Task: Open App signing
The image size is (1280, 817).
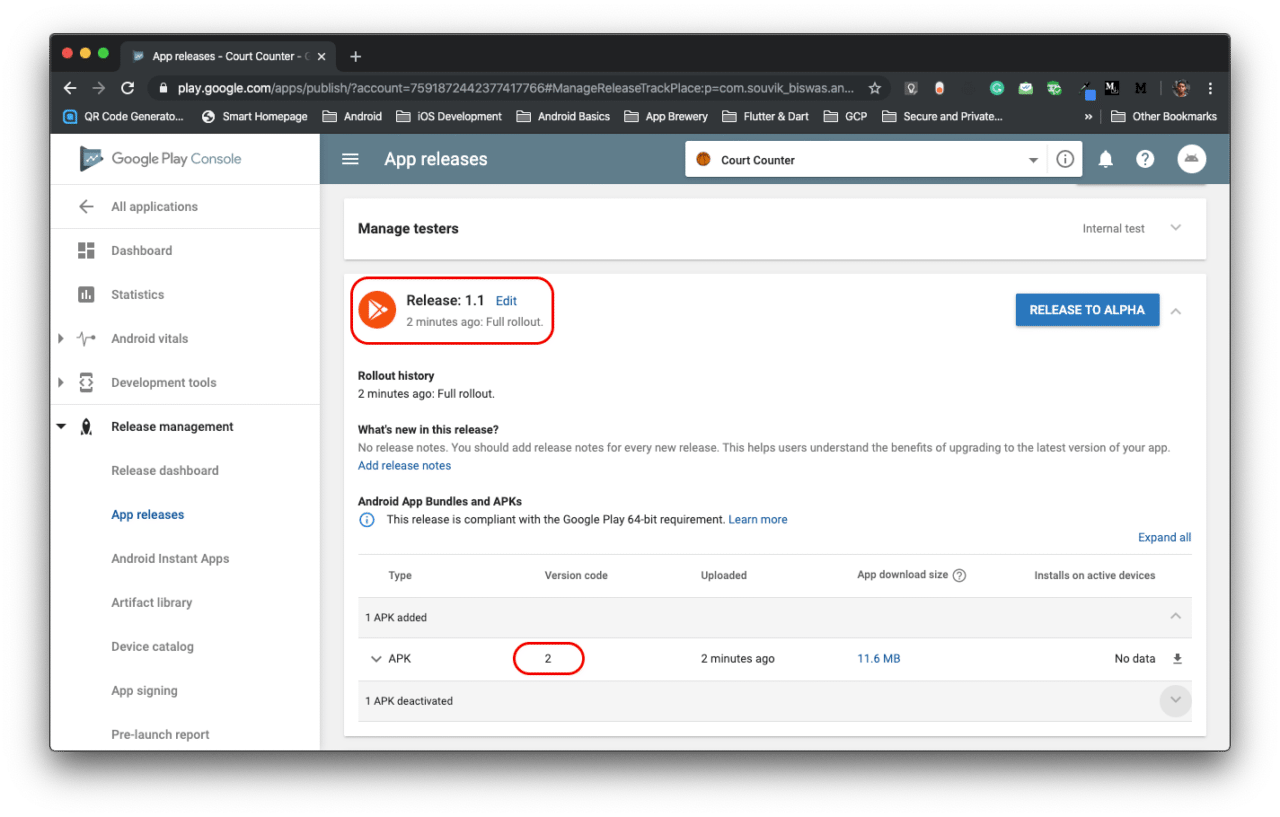Action: pyautogui.click(x=144, y=690)
